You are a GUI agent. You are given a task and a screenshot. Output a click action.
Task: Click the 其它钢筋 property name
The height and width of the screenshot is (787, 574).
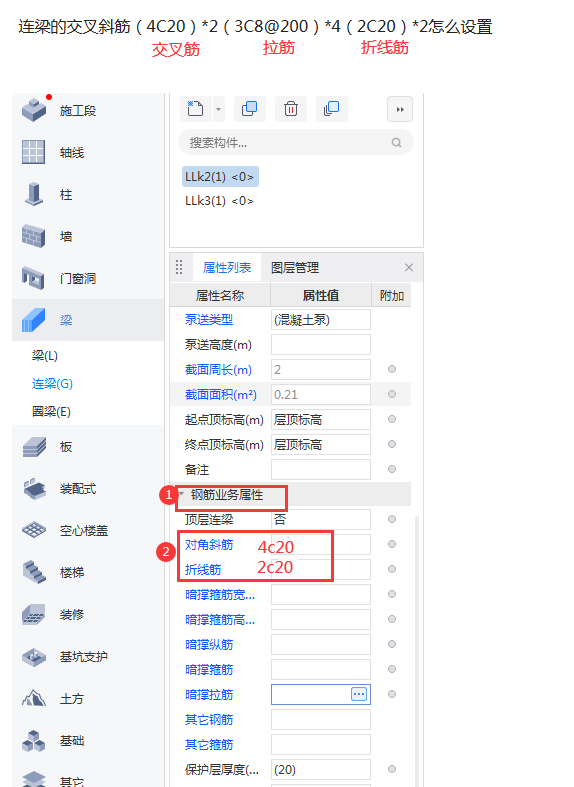pyautogui.click(x=209, y=720)
